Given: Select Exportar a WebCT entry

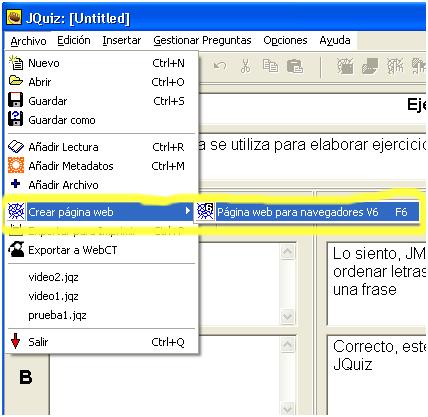Looking at the screenshot, I should 102,250.
